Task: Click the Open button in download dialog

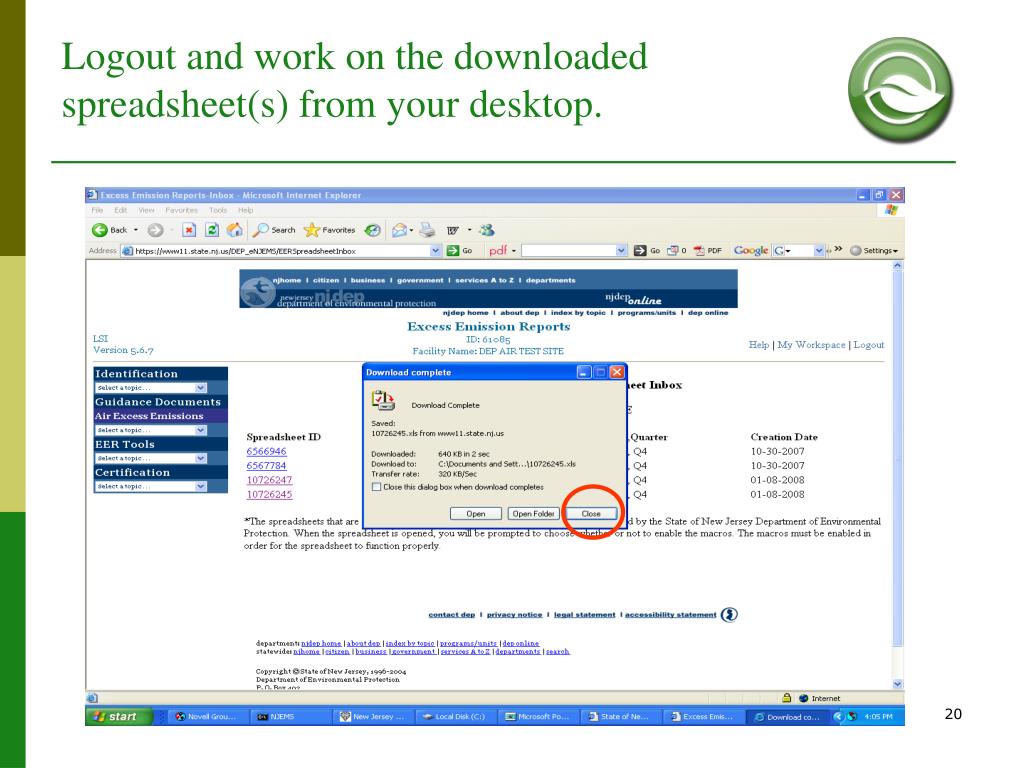Action: pyautogui.click(x=475, y=514)
